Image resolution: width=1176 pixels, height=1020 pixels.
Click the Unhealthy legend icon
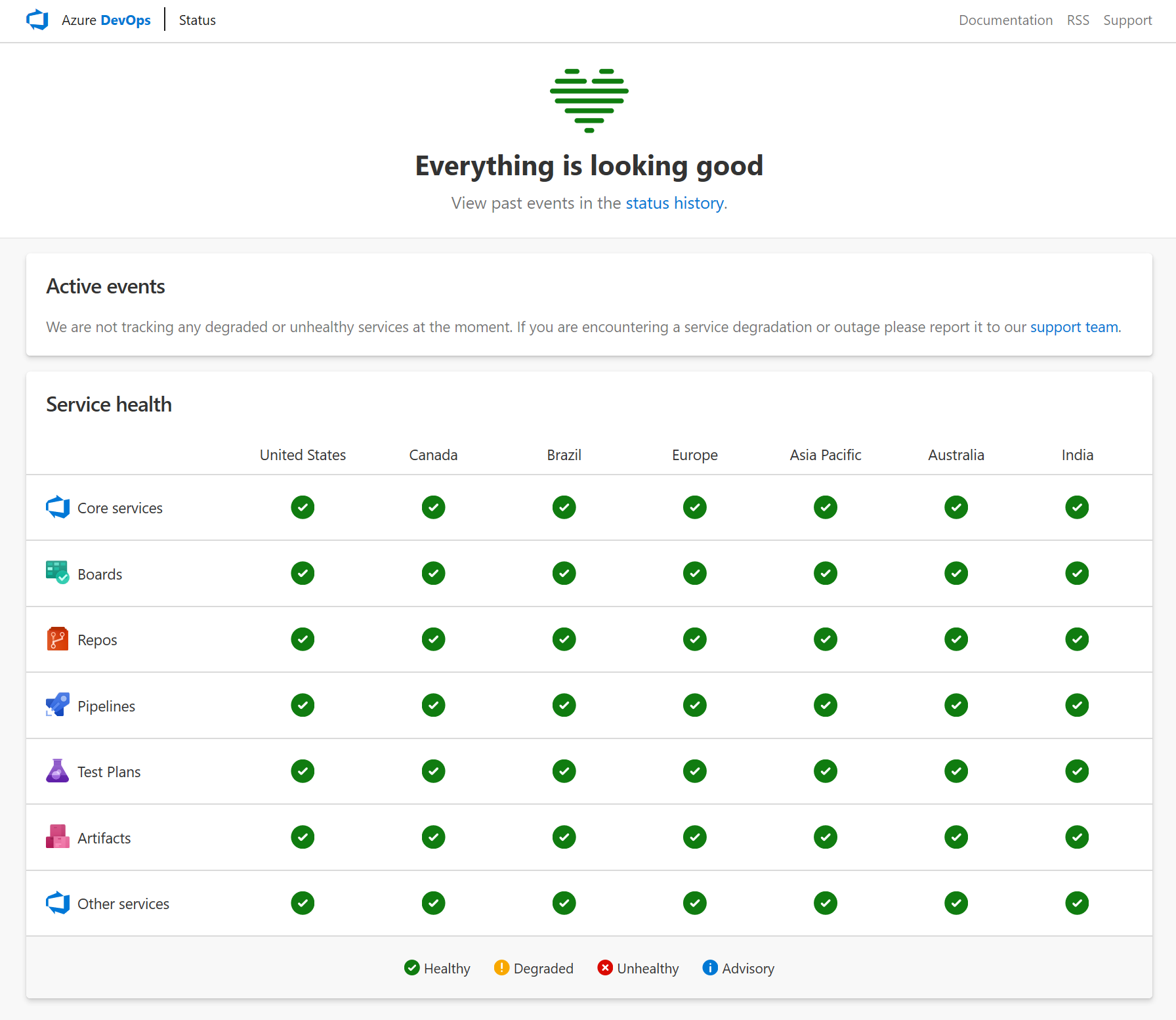pyautogui.click(x=605, y=967)
